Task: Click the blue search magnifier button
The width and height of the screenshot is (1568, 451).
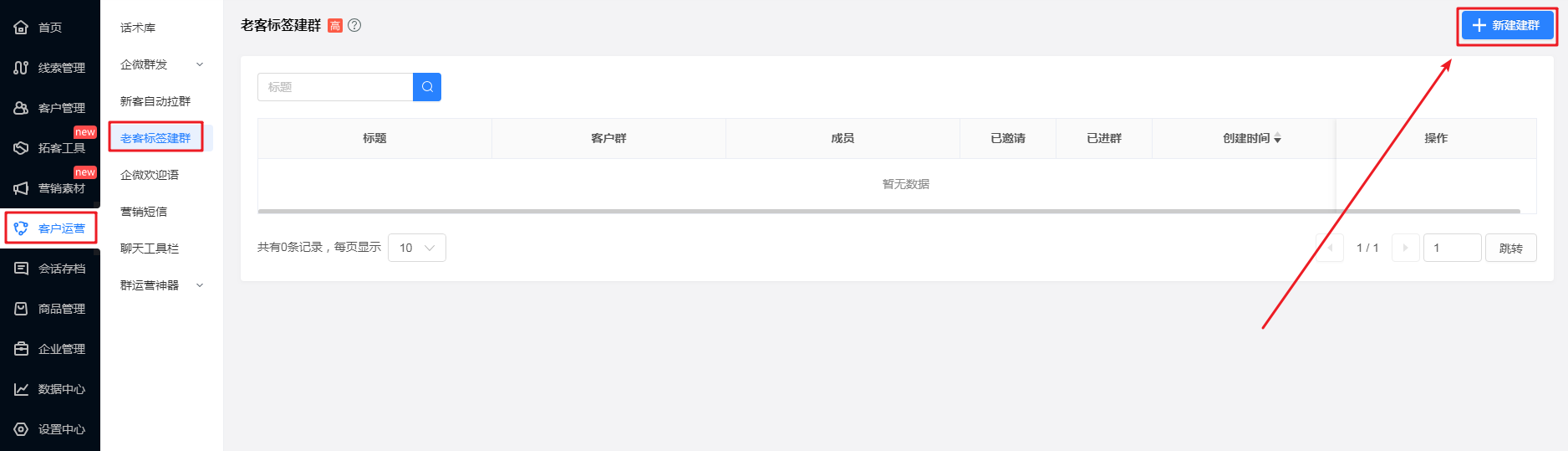Action: pyautogui.click(x=427, y=87)
